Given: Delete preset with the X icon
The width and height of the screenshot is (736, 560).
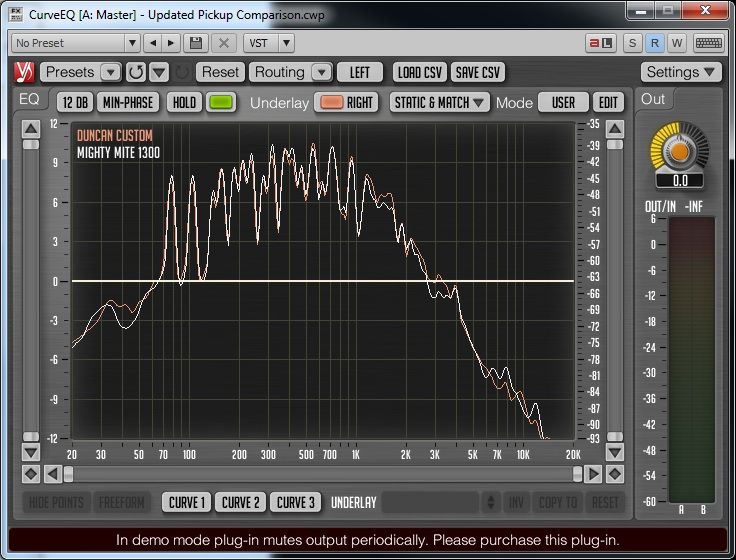Looking at the screenshot, I should pyautogui.click(x=224, y=43).
